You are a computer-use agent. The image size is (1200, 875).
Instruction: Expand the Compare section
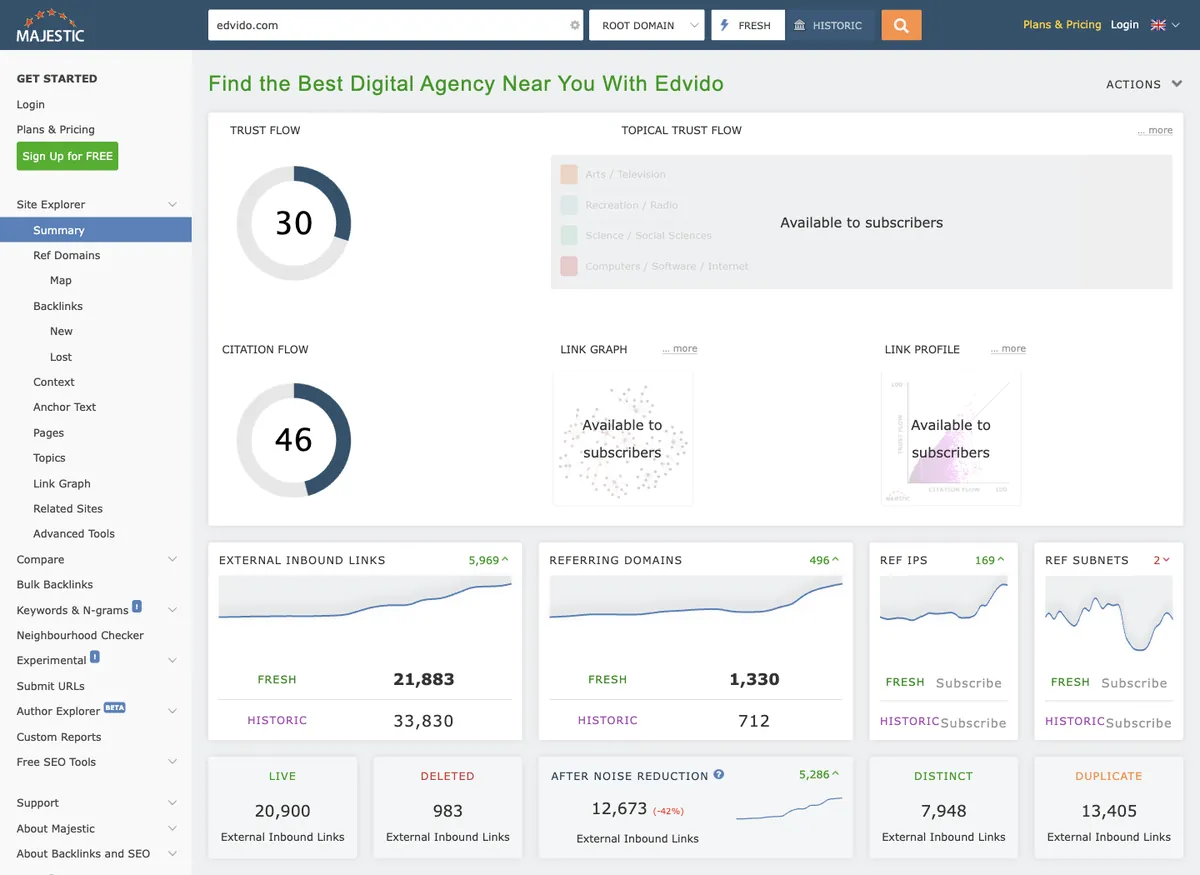click(172, 560)
